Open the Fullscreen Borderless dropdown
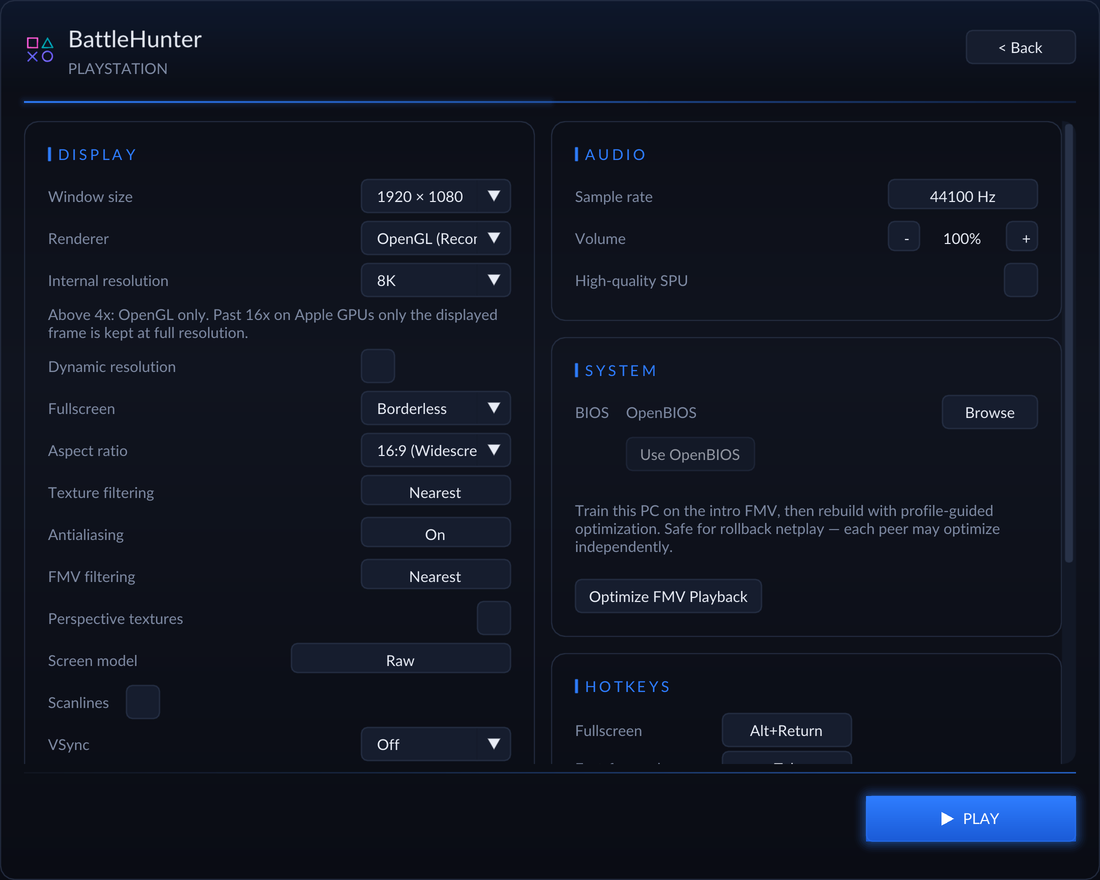Image resolution: width=1100 pixels, height=880 pixels. 436,408
